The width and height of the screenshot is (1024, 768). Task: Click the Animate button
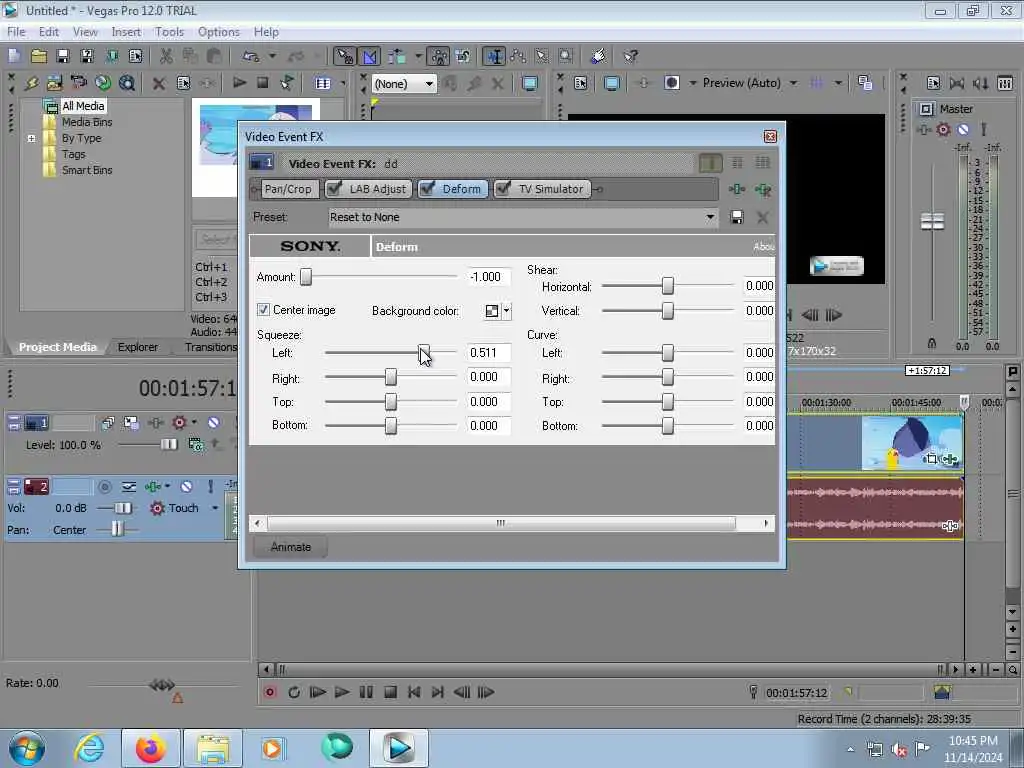coord(291,547)
